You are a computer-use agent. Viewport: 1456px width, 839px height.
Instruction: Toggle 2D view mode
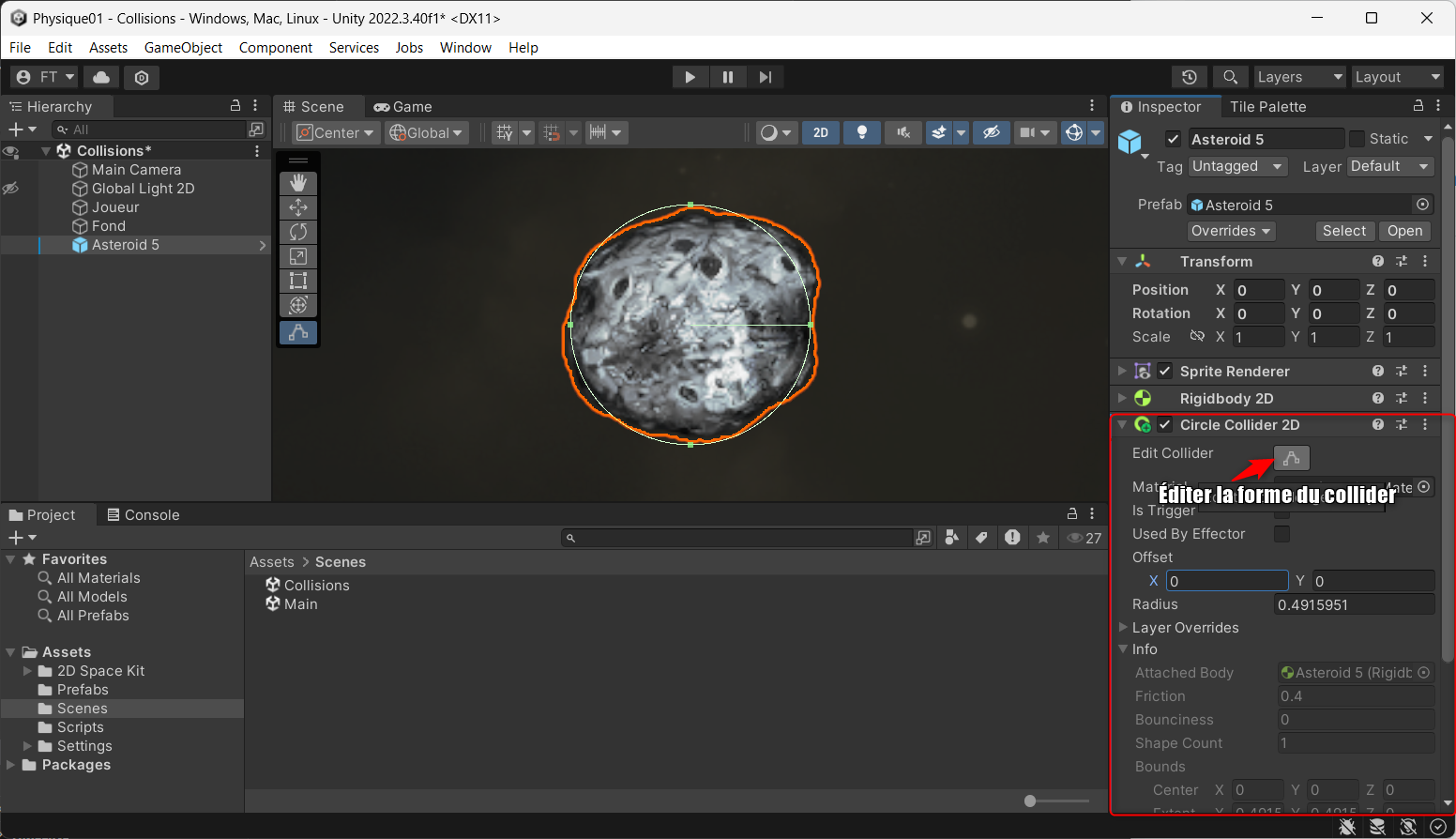[x=821, y=132]
